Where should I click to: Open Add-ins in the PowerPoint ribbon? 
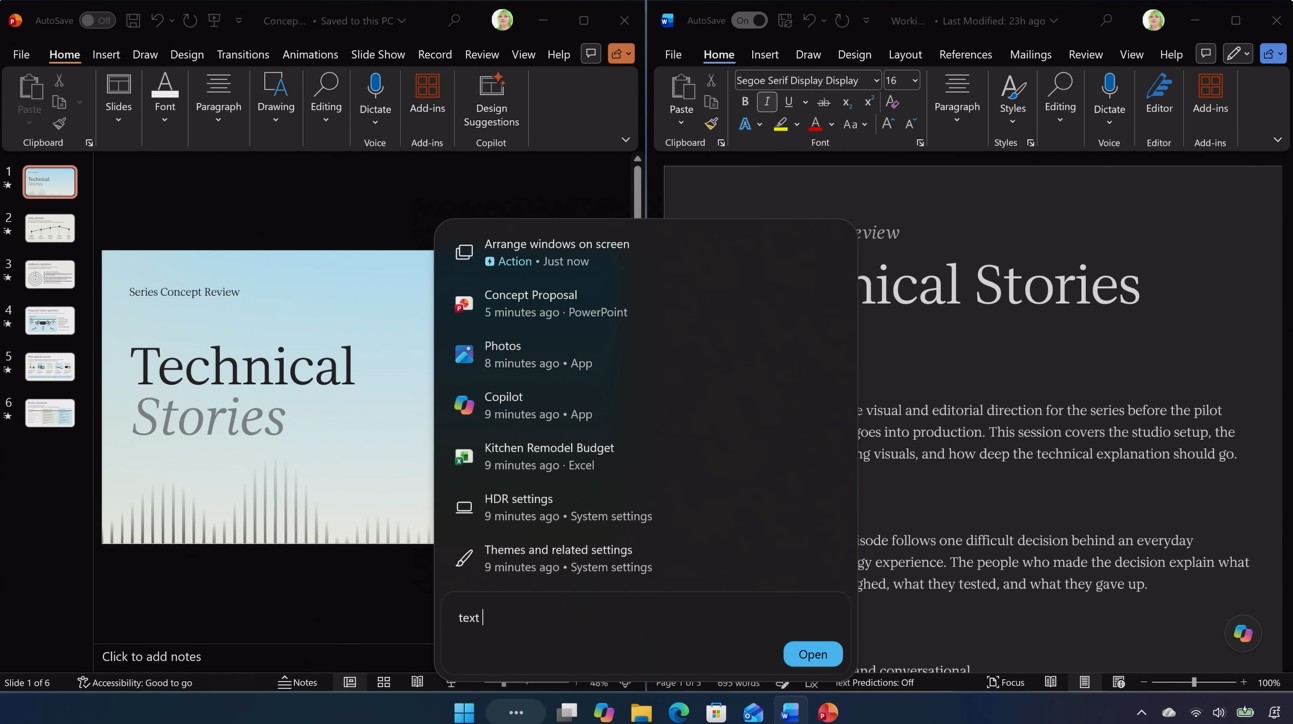point(427,94)
